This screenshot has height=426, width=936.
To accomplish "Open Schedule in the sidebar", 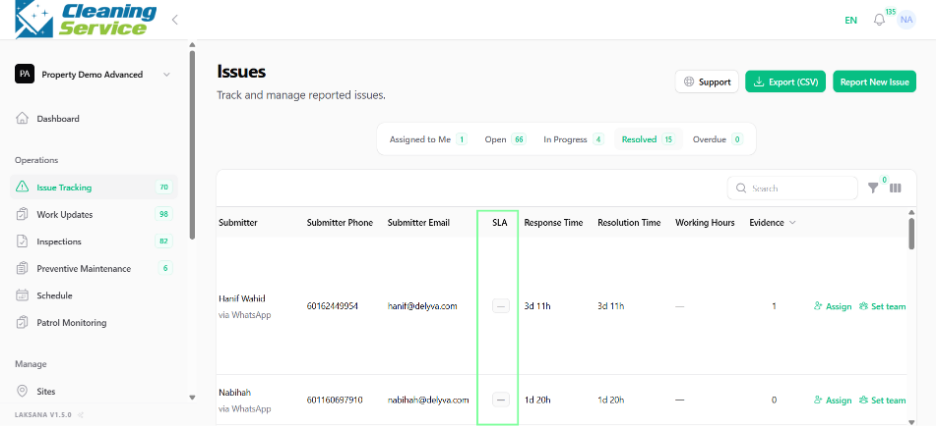I will [x=94, y=295].
